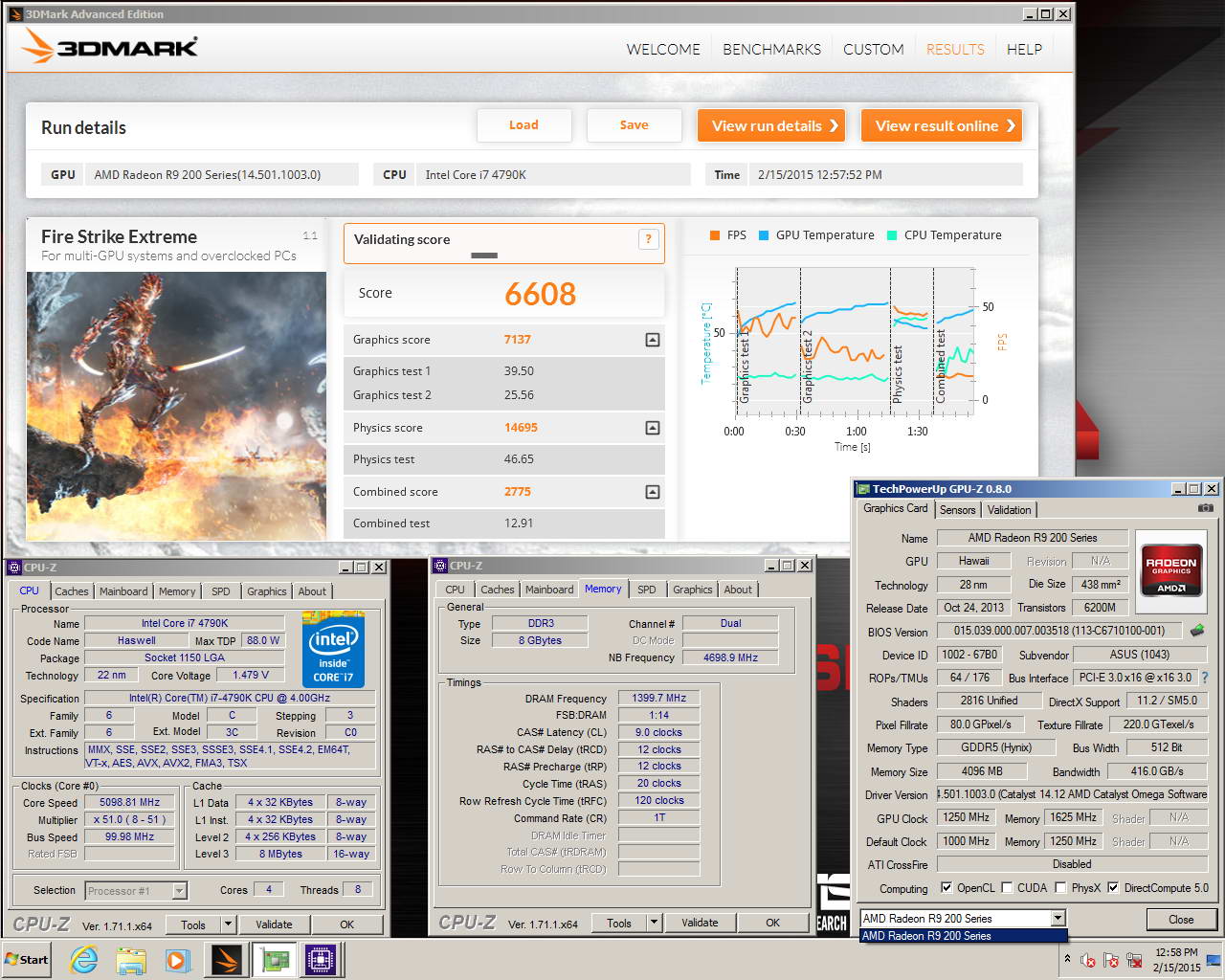Open Windows Explorer folder on the taskbar
The image size is (1225, 980).
pyautogui.click(x=131, y=960)
